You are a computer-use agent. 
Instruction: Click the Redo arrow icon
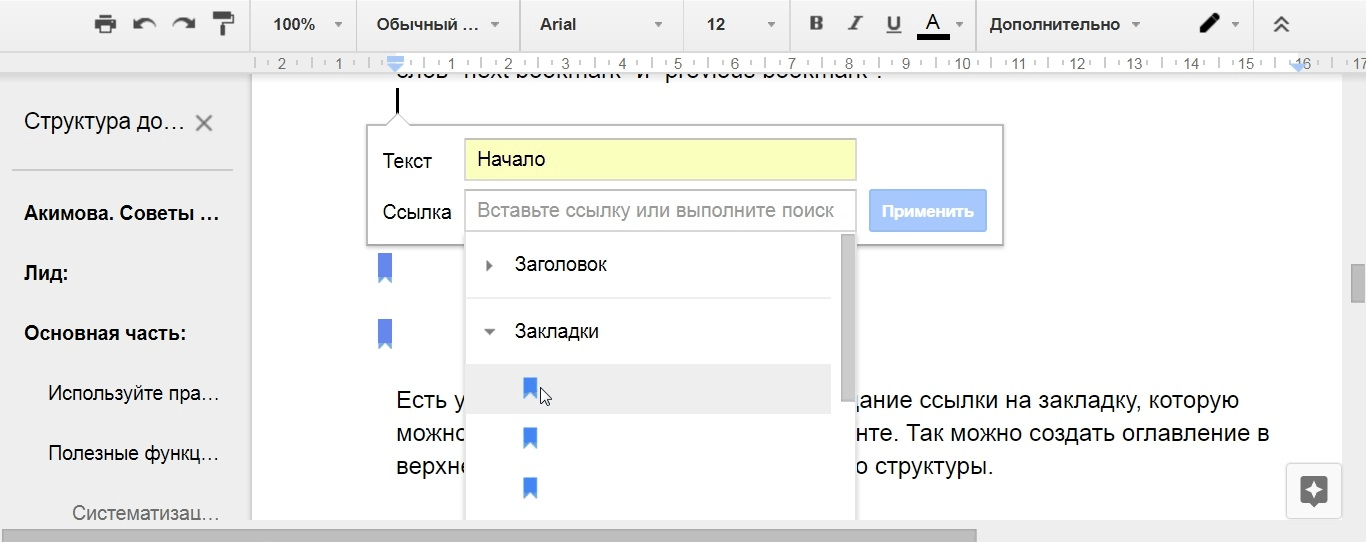coord(183,25)
